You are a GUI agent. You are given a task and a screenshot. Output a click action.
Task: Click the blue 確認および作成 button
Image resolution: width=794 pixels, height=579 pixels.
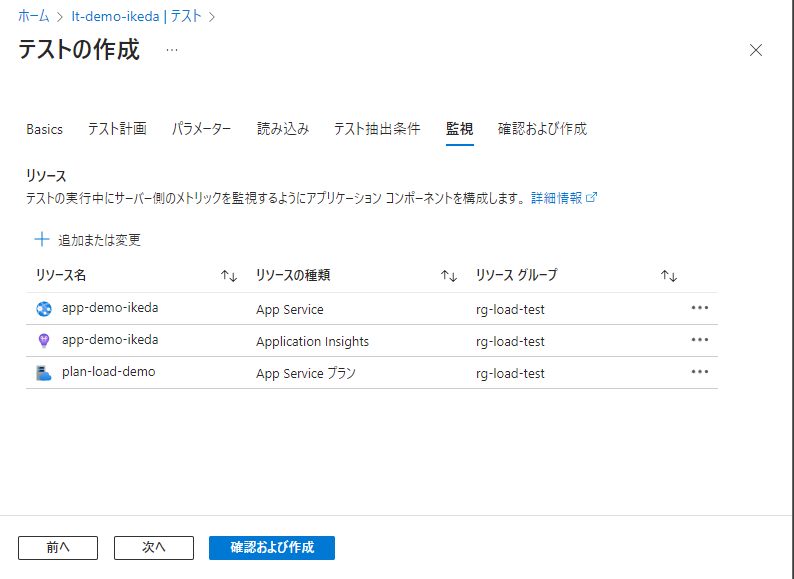coord(272,548)
